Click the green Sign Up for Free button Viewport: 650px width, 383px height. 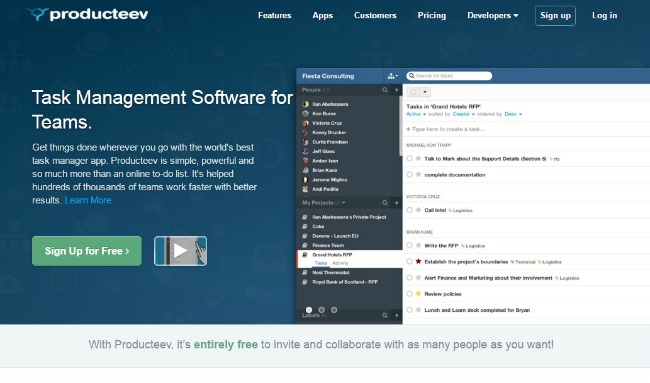[x=87, y=251]
